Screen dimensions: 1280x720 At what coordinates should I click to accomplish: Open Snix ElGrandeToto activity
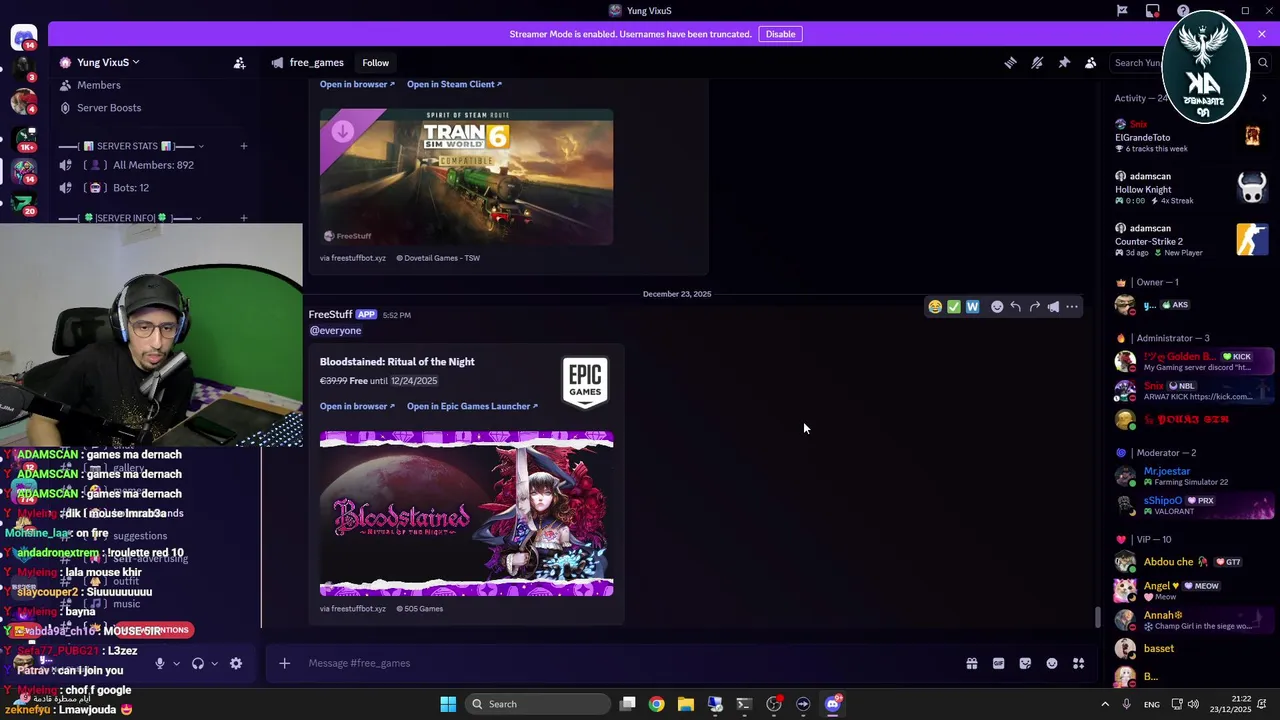(1191, 136)
